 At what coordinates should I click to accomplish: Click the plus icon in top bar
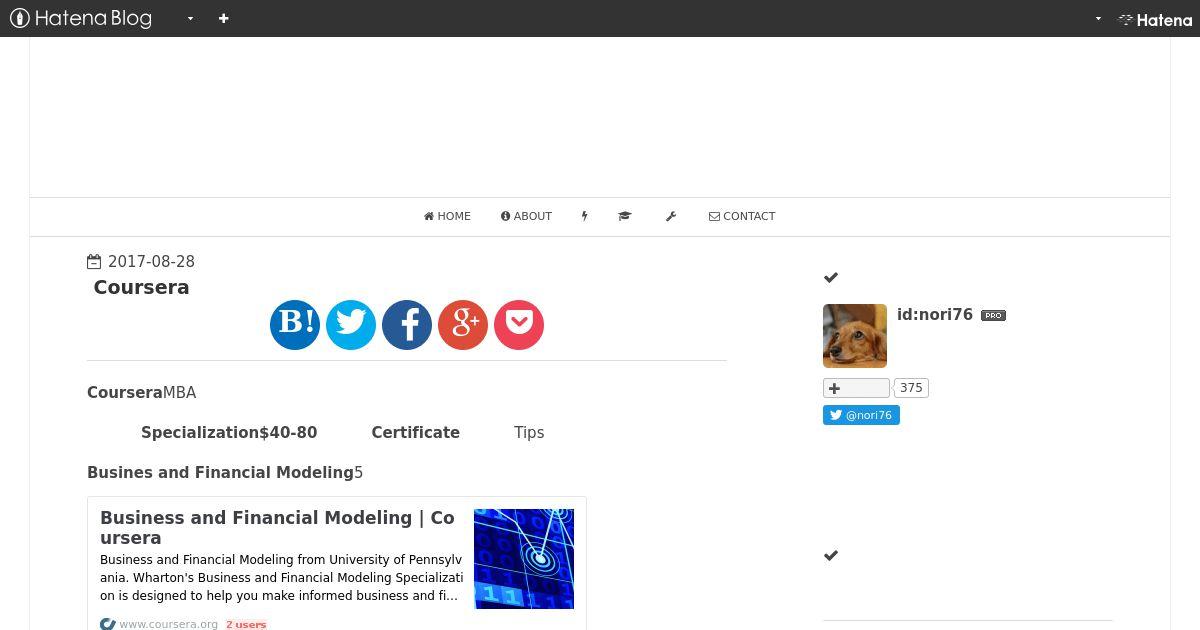[x=223, y=18]
